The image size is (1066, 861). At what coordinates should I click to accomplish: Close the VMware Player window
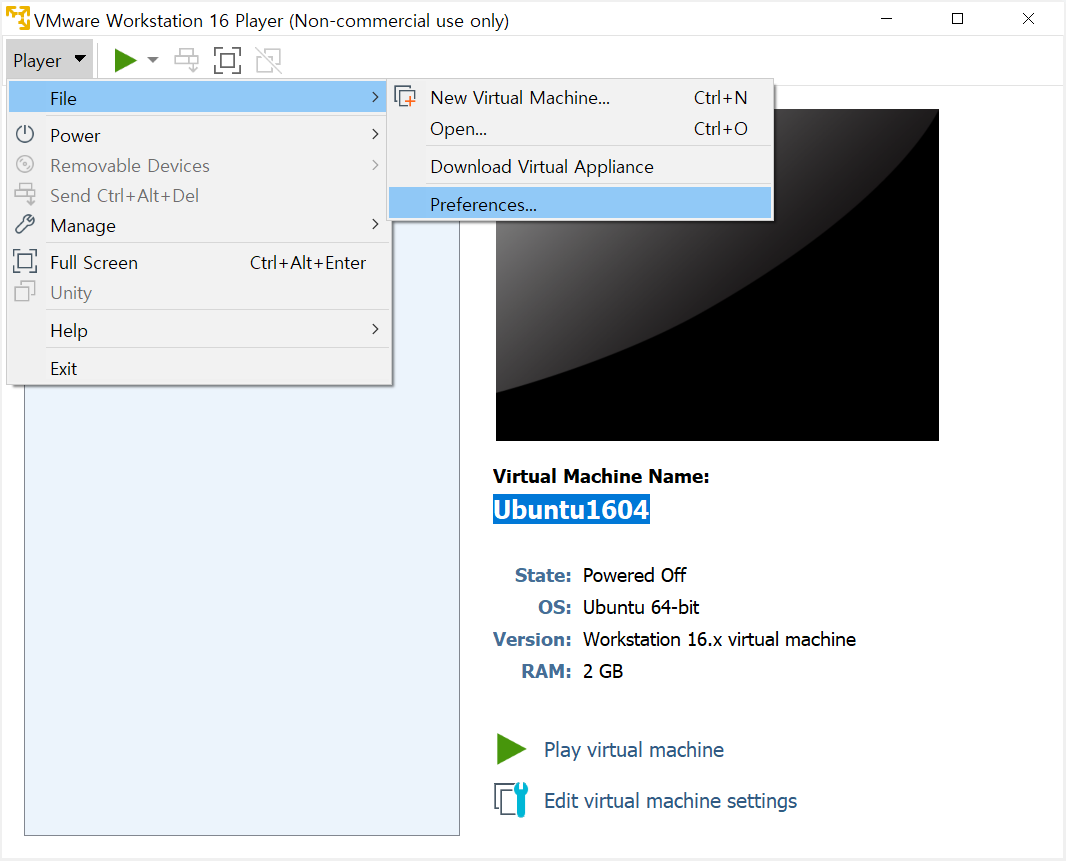pos(1028,19)
